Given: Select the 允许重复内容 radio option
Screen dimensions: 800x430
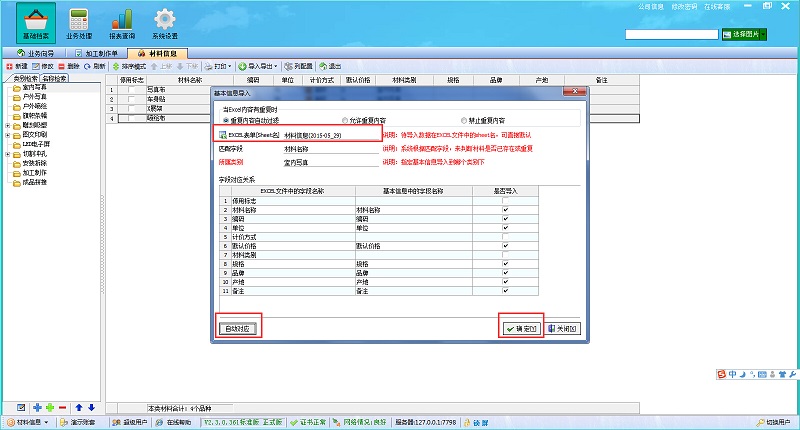Looking at the screenshot, I should click(x=345, y=120).
